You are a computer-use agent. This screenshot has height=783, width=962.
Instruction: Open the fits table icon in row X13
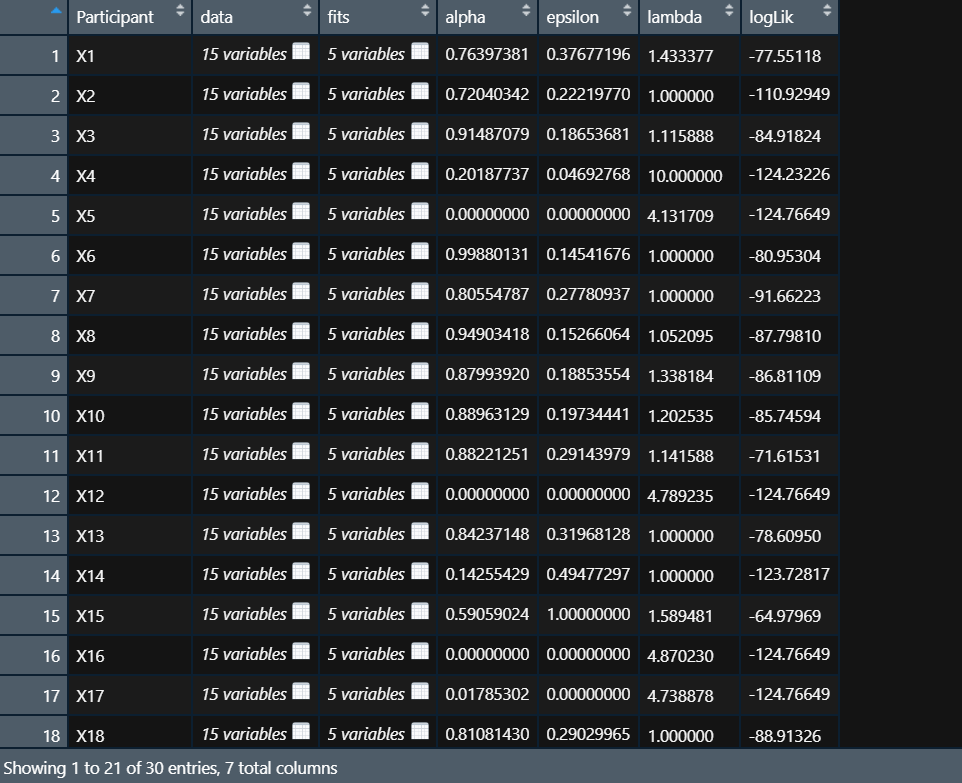(x=420, y=531)
